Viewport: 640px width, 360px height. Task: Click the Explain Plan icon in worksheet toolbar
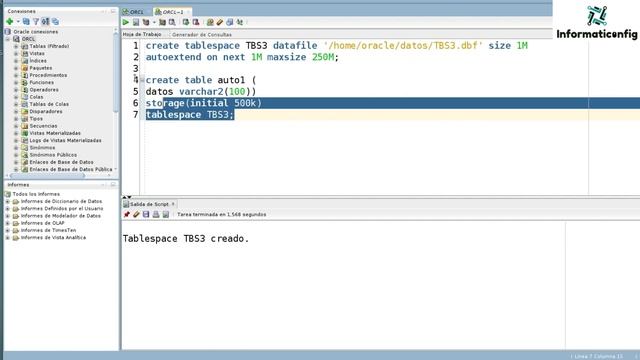pos(146,22)
